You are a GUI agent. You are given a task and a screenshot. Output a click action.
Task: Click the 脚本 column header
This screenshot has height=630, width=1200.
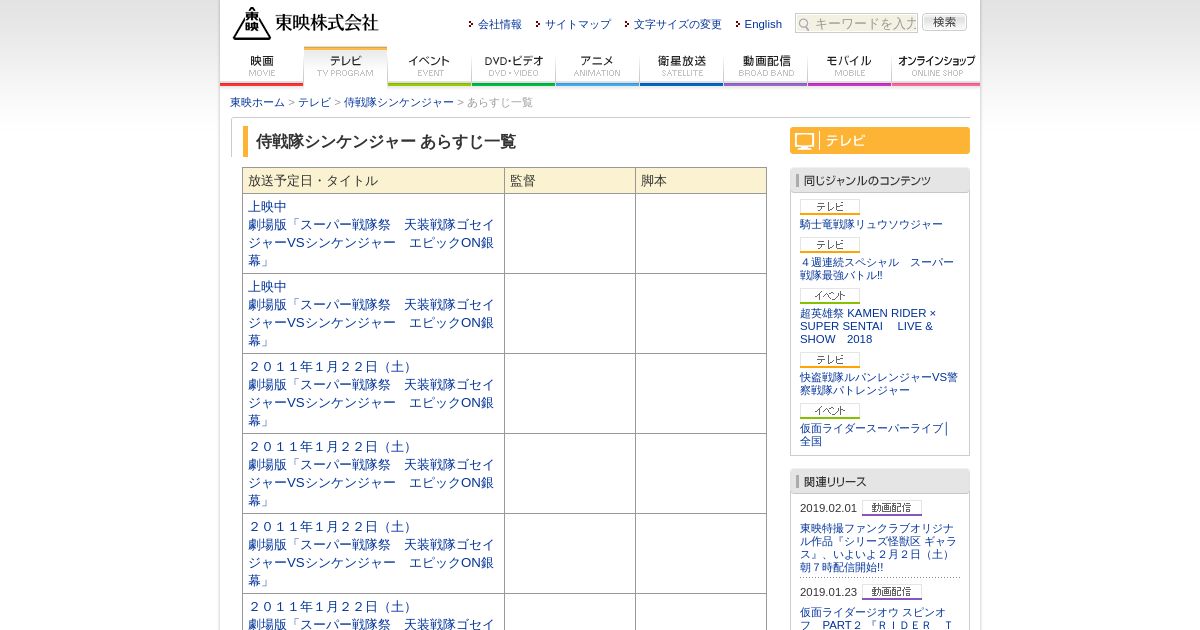(x=701, y=181)
